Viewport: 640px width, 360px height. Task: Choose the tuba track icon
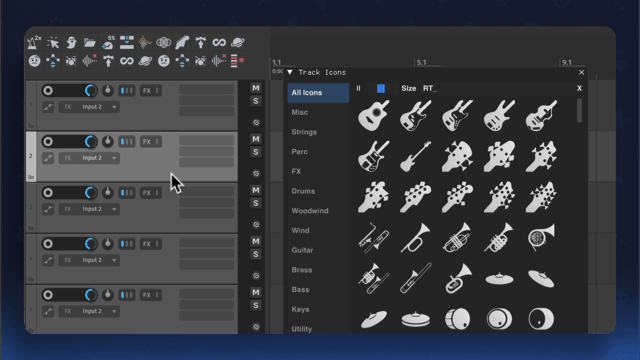point(458,278)
